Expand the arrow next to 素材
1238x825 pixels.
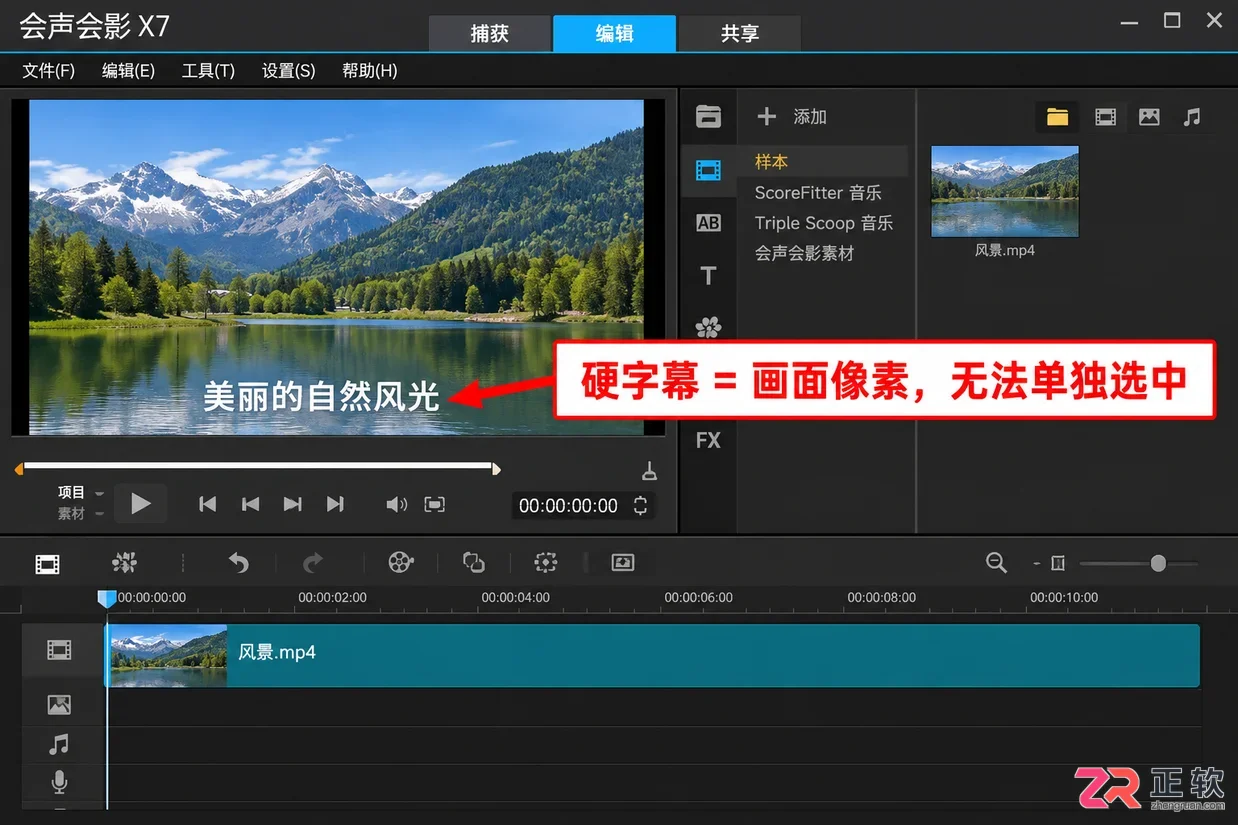(99, 514)
